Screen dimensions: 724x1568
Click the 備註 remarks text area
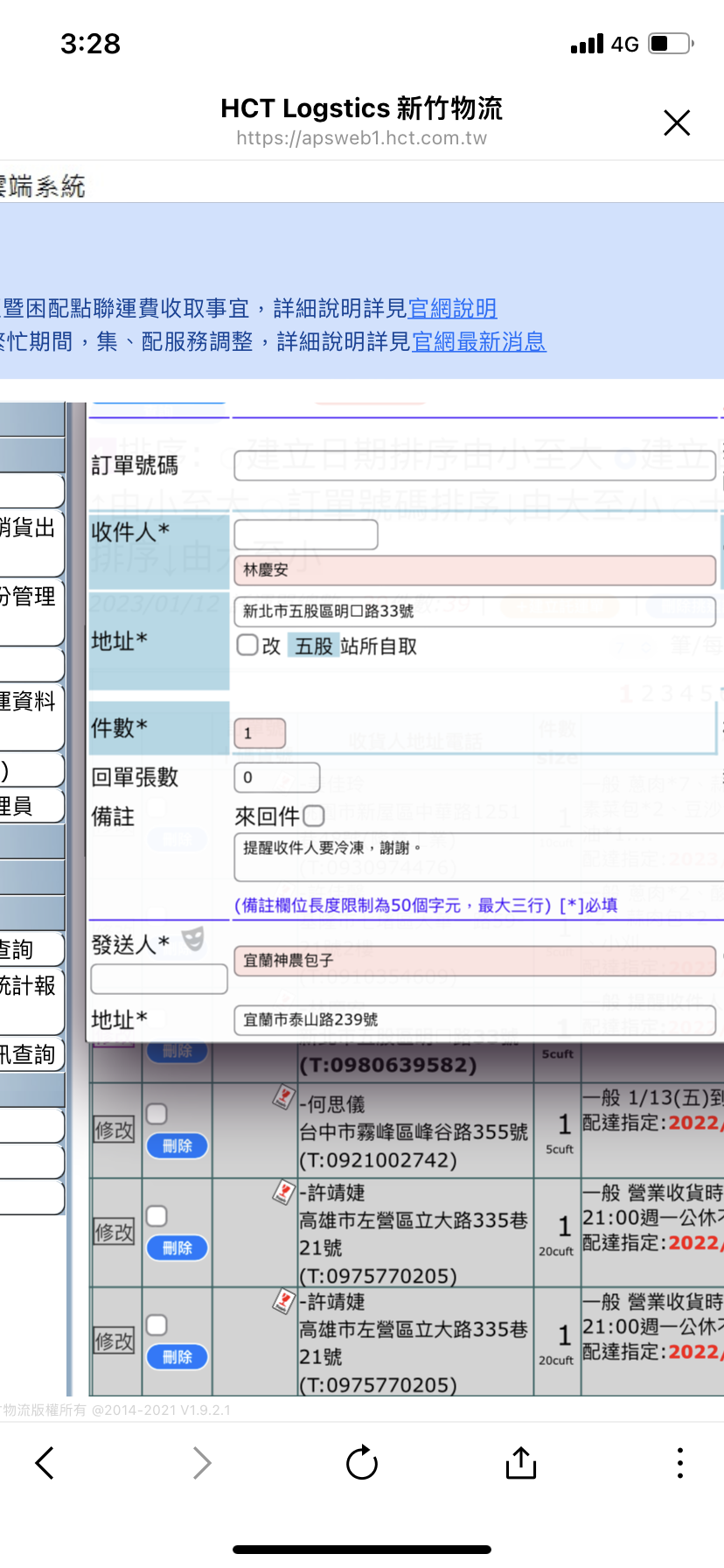pyautogui.click(x=479, y=857)
